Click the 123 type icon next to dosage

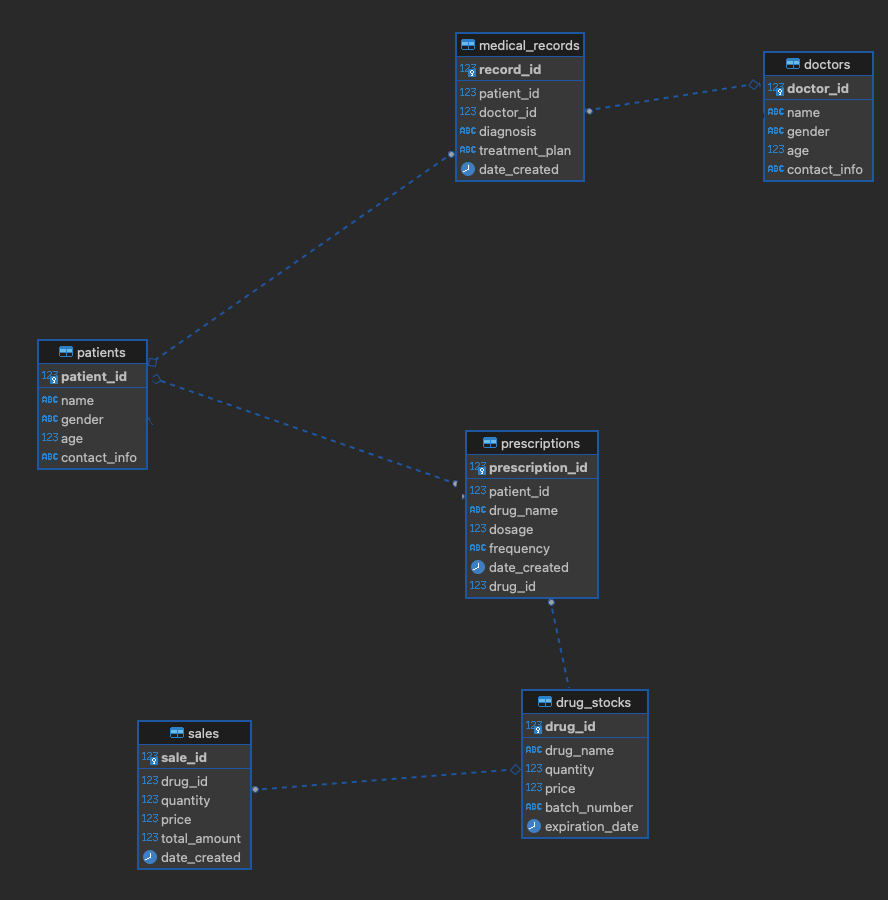click(478, 529)
